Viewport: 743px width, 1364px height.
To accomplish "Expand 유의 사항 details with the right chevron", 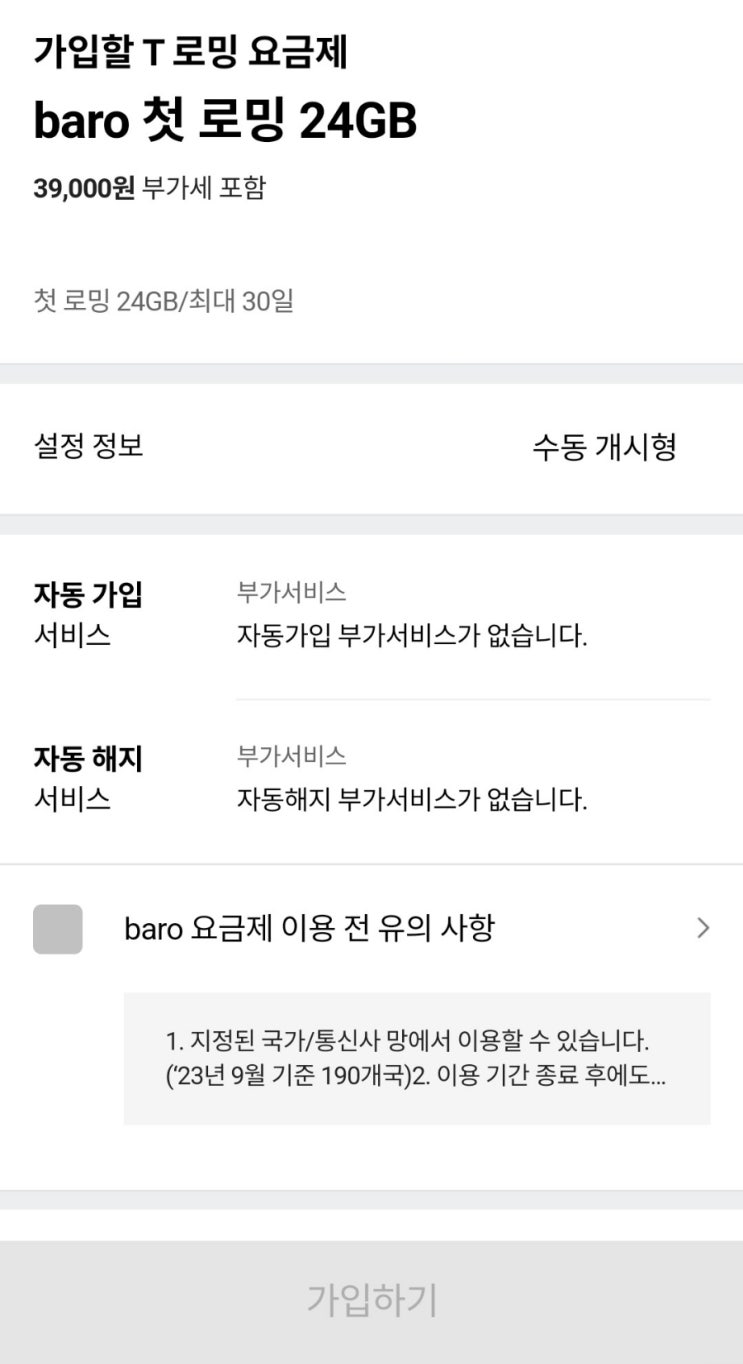I will coord(702,929).
